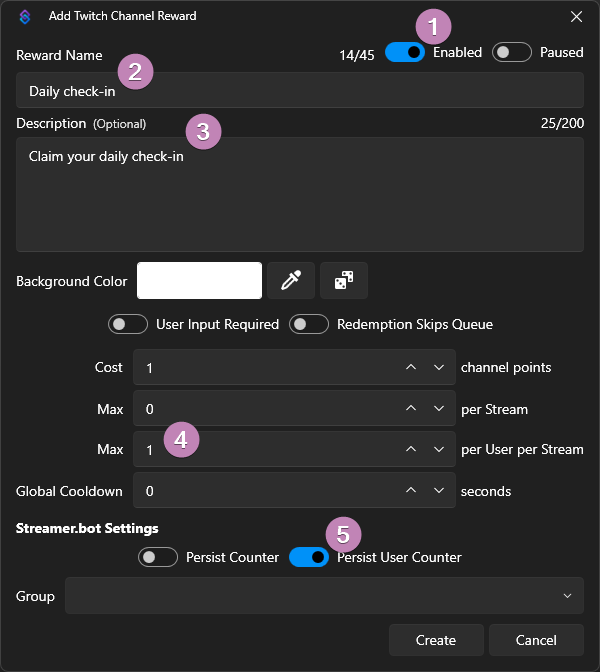600x672 pixels.
Task: Click the Background Color label
Action: click(x=72, y=281)
